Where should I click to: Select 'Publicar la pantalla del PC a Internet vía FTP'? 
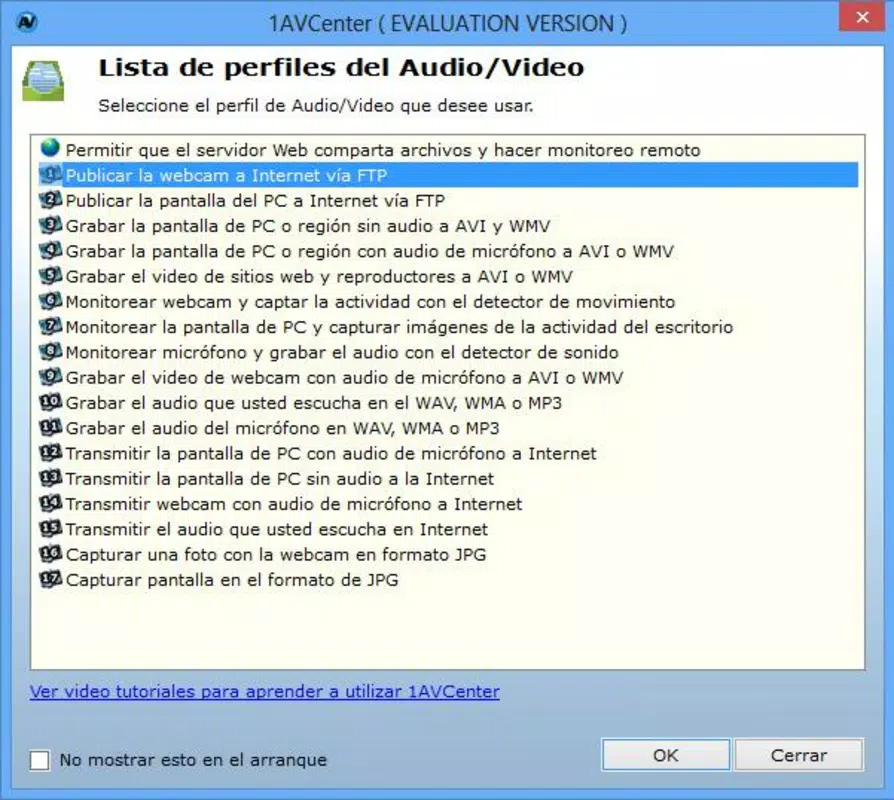coord(255,201)
